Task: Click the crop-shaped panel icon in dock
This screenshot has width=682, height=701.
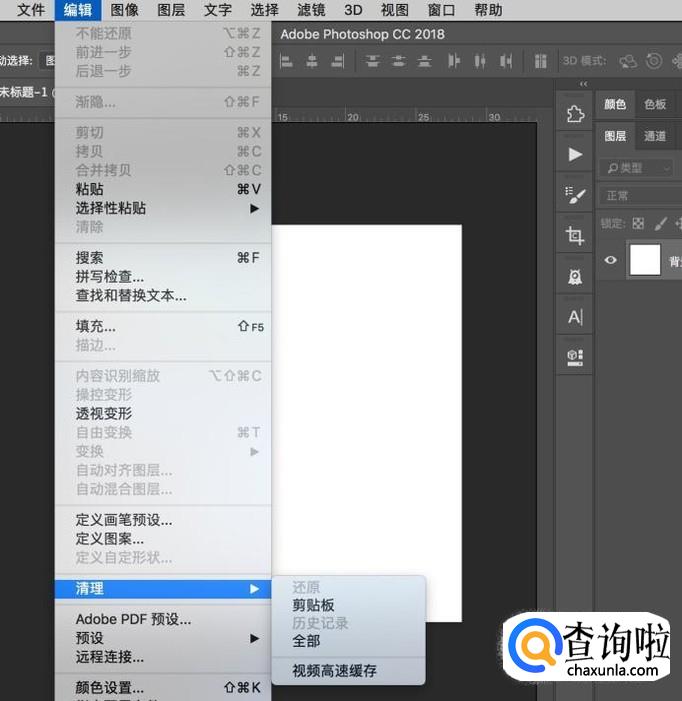Action: coord(575,236)
